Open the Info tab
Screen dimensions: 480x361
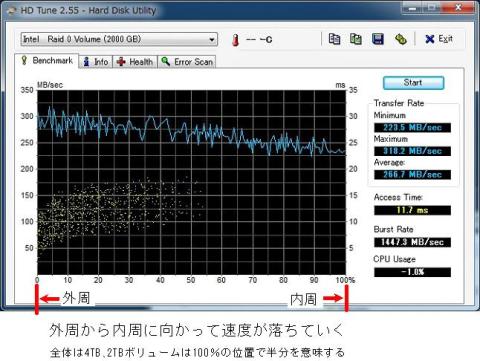click(96, 62)
